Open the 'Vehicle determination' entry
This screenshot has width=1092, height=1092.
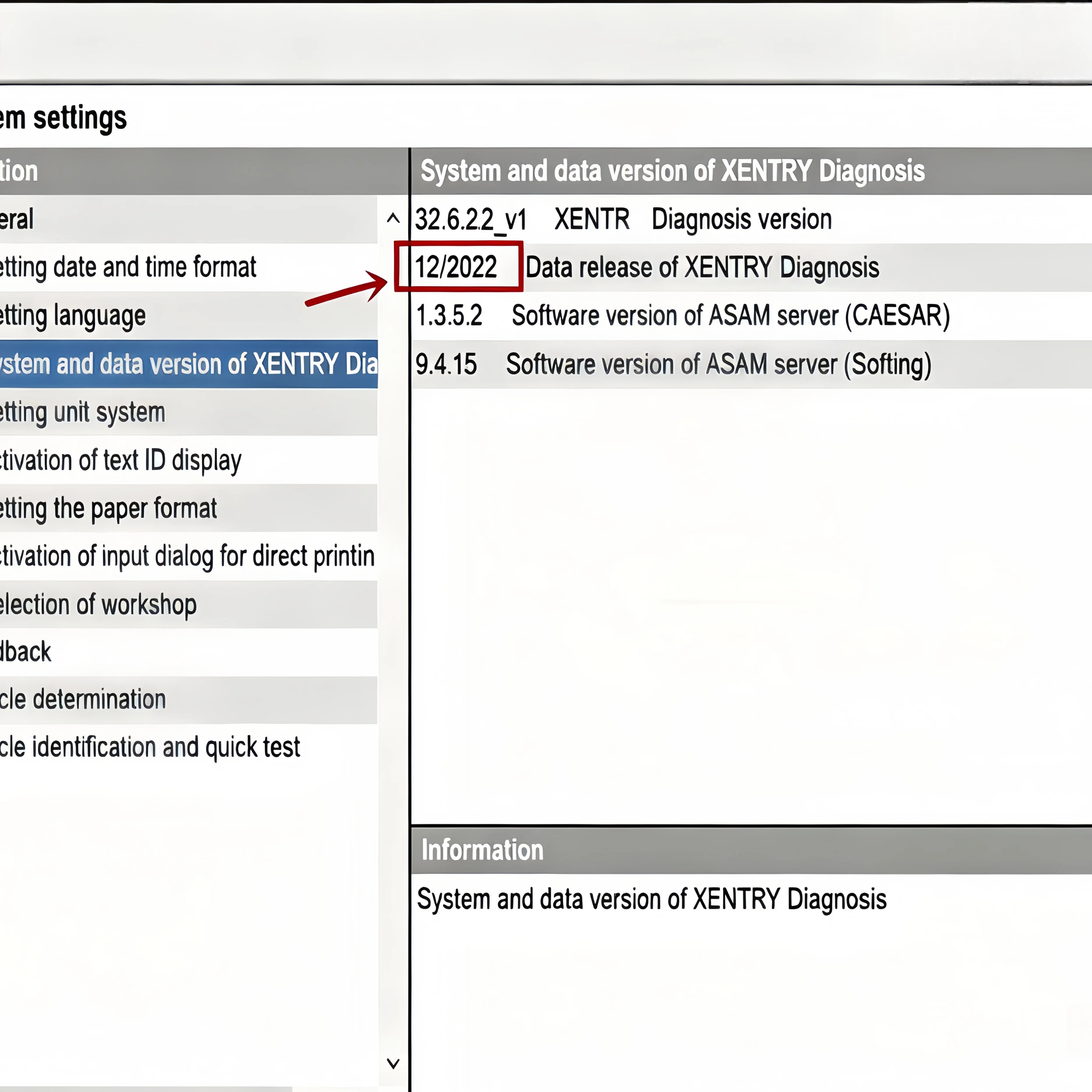click(188, 700)
